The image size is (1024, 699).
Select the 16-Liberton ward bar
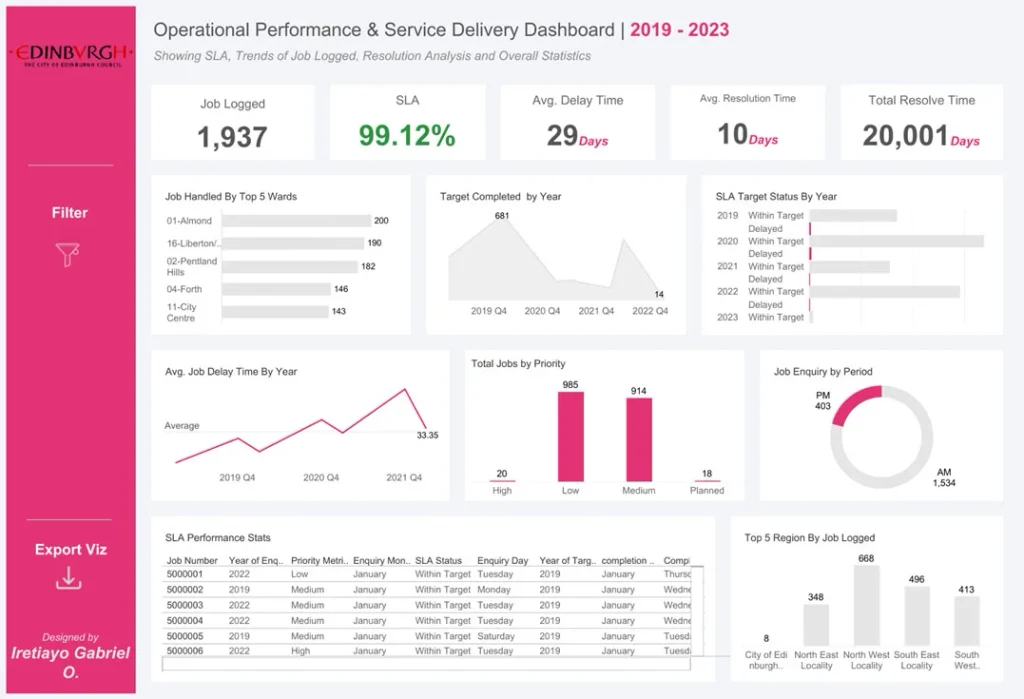(293, 243)
